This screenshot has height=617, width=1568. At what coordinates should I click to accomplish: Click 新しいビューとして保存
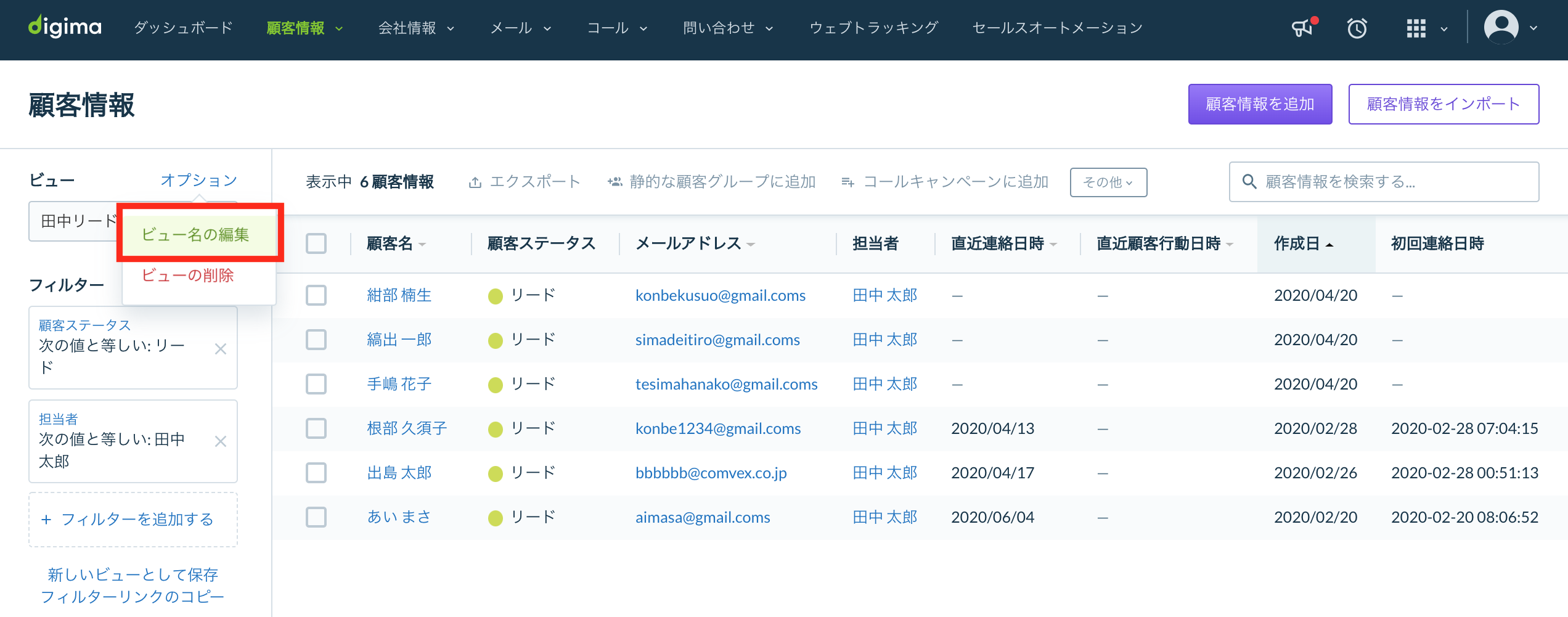(133, 574)
